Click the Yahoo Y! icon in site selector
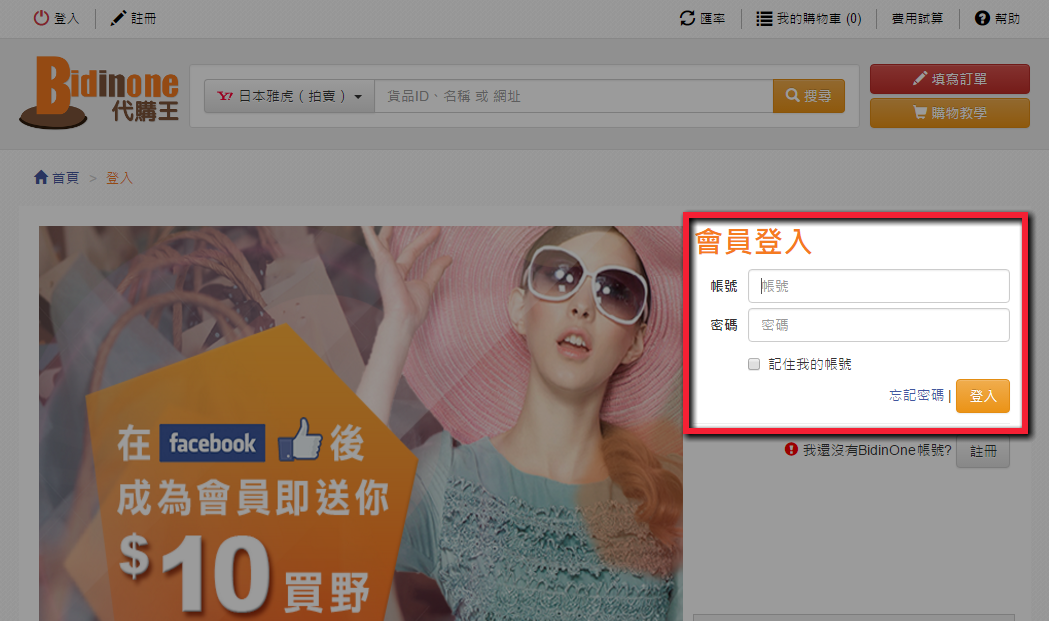 (x=225, y=96)
